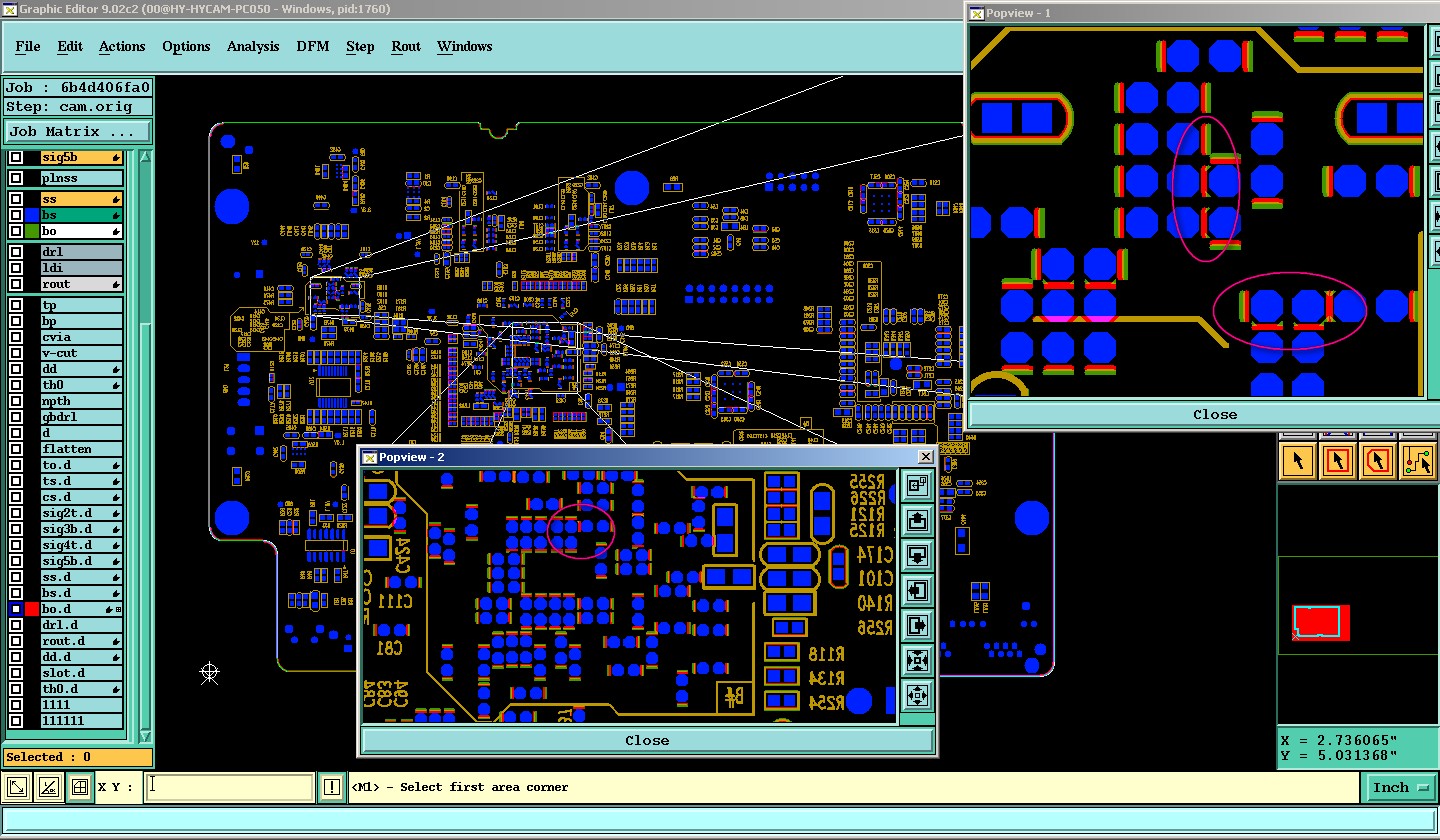Click the Job Matrix button
Viewport: 1440px width, 840px height.
pyautogui.click(x=78, y=132)
